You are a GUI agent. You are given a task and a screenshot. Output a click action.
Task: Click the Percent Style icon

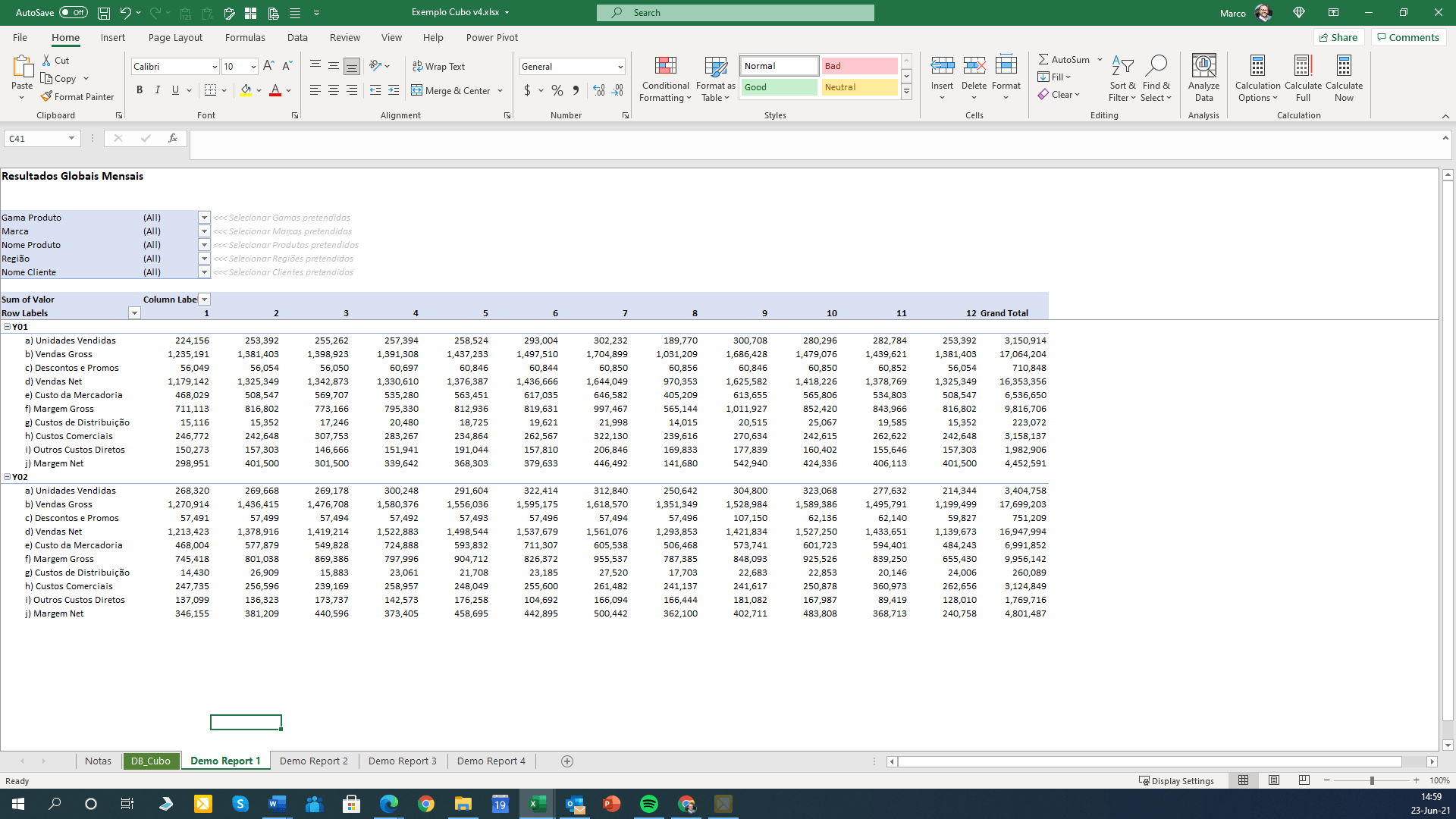tap(557, 91)
